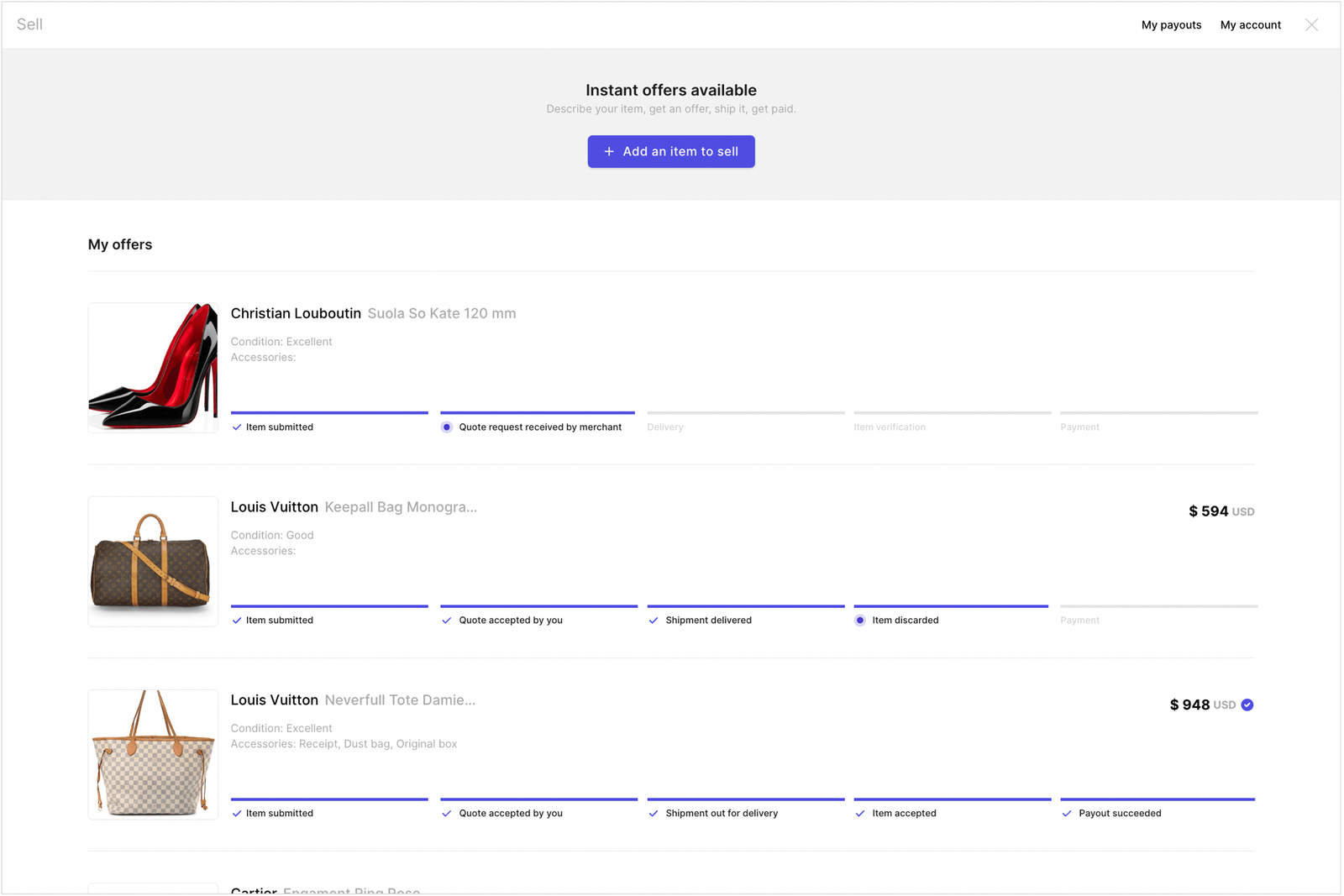Click the plus icon on Add an item button
The width and height of the screenshot is (1344, 896).
[608, 151]
